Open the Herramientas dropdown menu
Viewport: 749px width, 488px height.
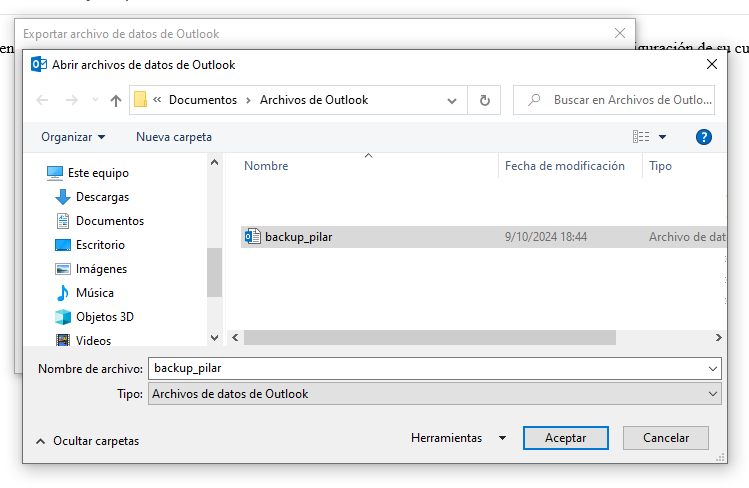click(458, 438)
